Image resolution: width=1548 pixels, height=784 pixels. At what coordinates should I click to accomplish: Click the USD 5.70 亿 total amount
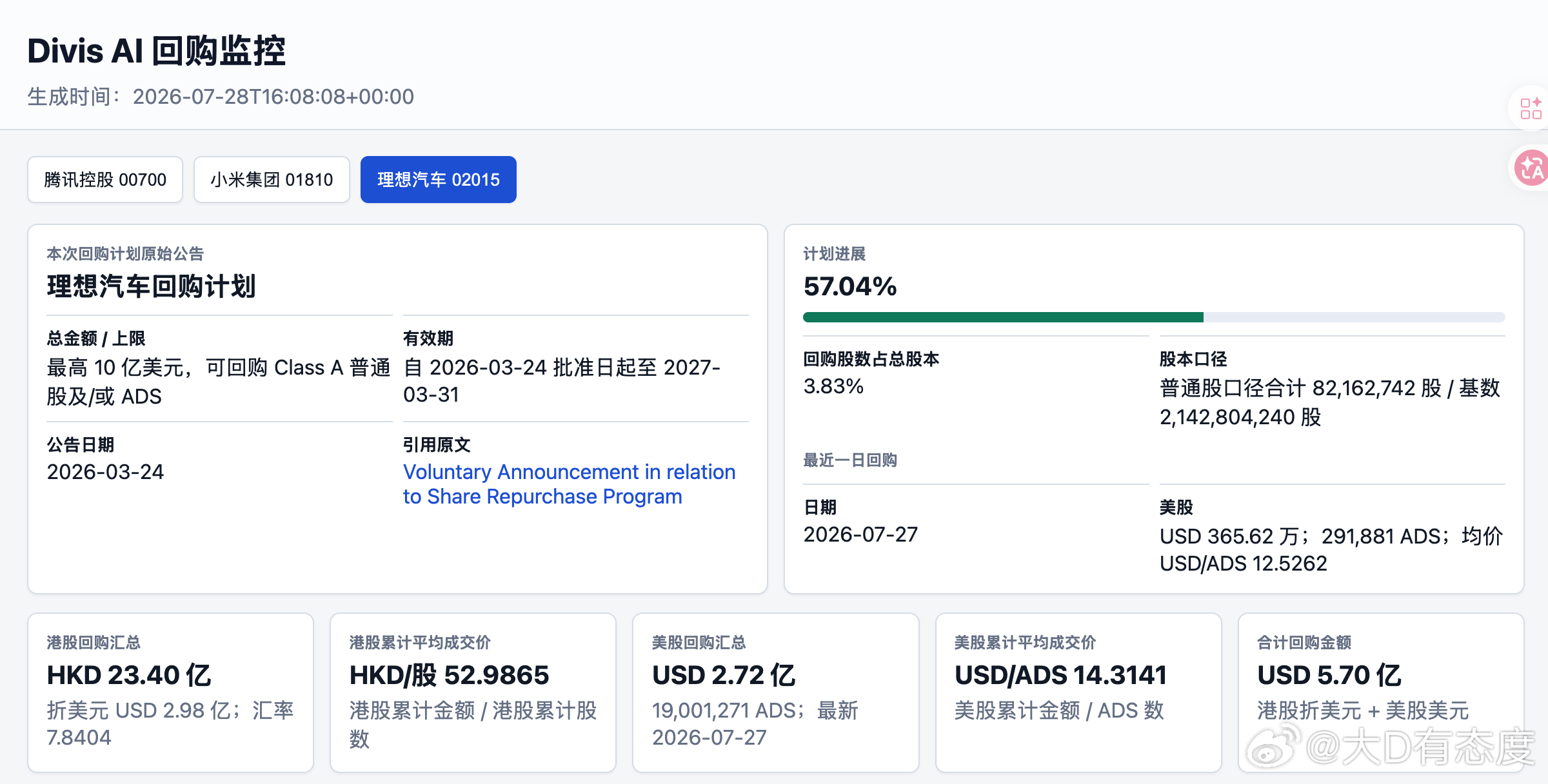pos(1329,675)
